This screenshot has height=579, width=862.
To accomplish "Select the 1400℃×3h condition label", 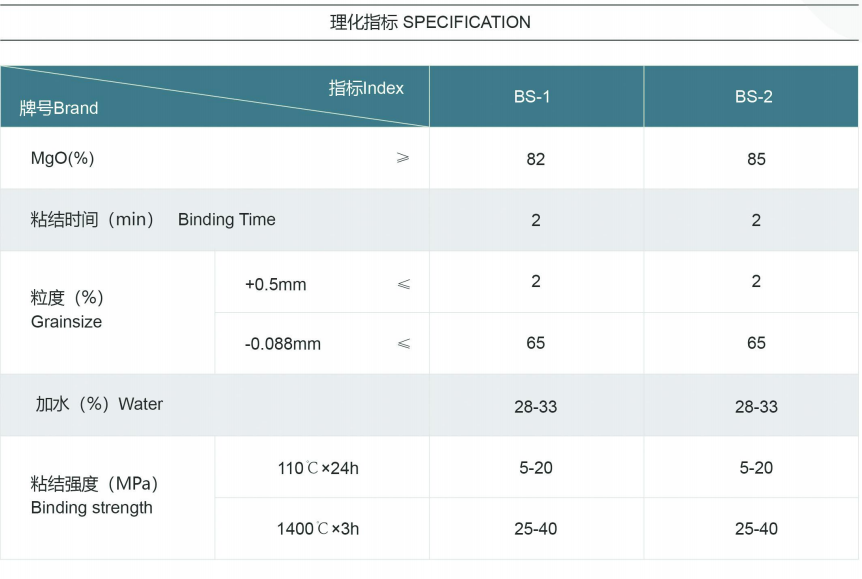I will (x=318, y=528).
